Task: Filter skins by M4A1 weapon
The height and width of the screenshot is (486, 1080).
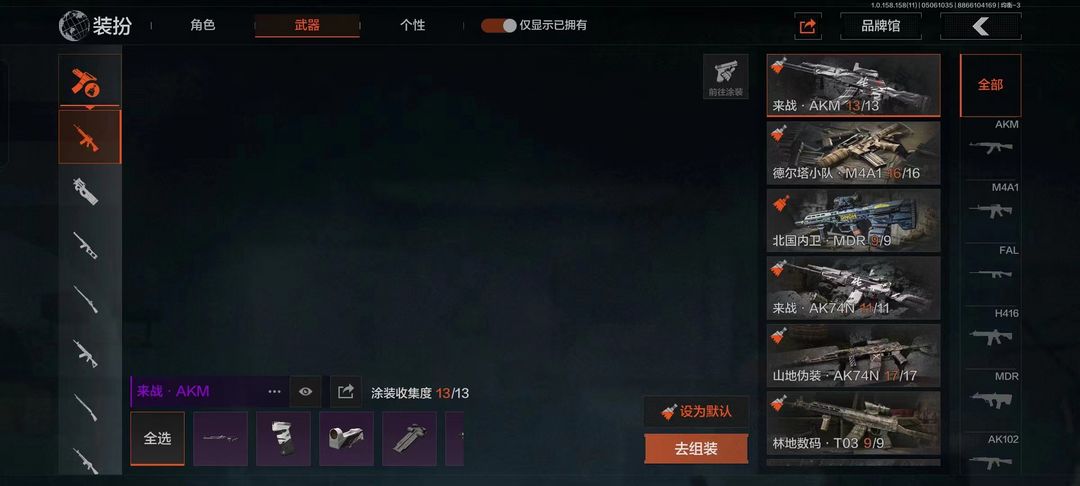Action: coord(990,205)
